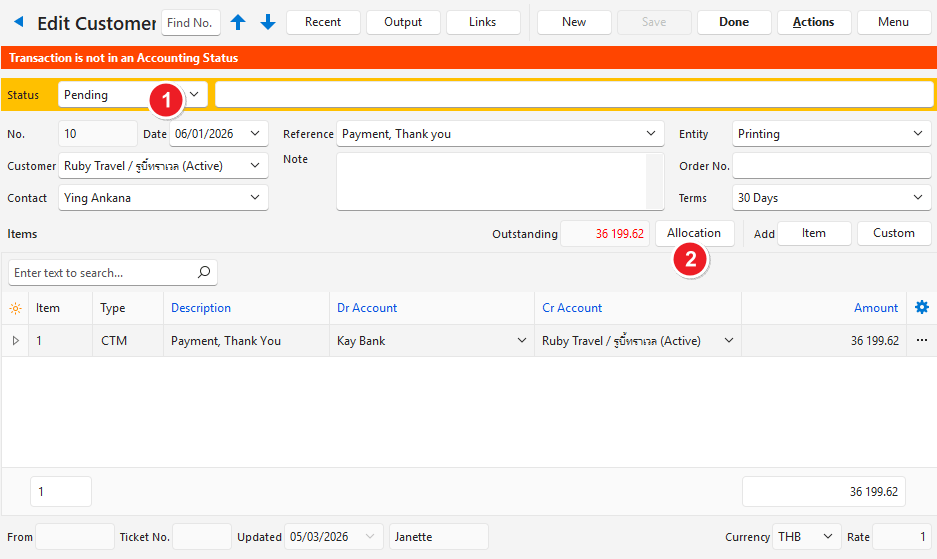
Task: Open the three-dots menu on item row 1
Action: (x=922, y=341)
